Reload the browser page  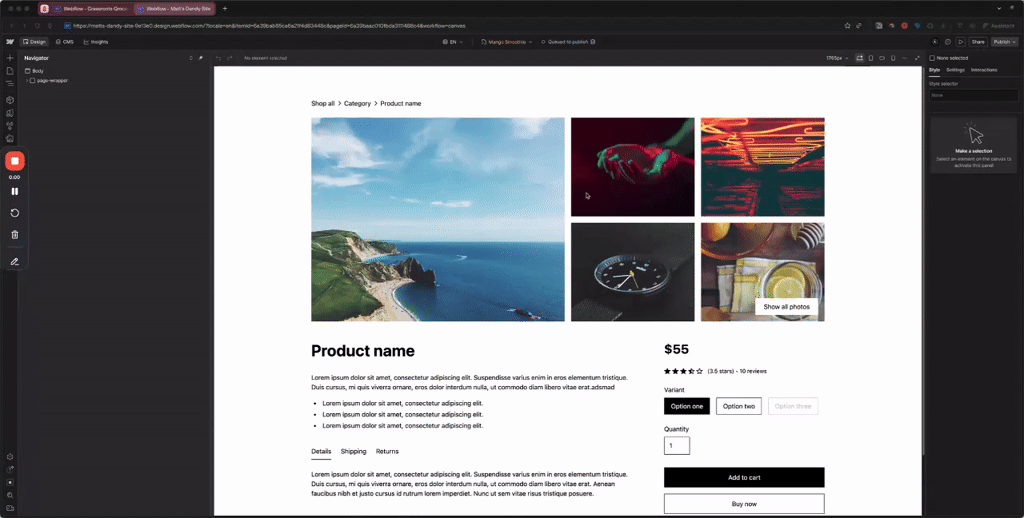[37, 26]
